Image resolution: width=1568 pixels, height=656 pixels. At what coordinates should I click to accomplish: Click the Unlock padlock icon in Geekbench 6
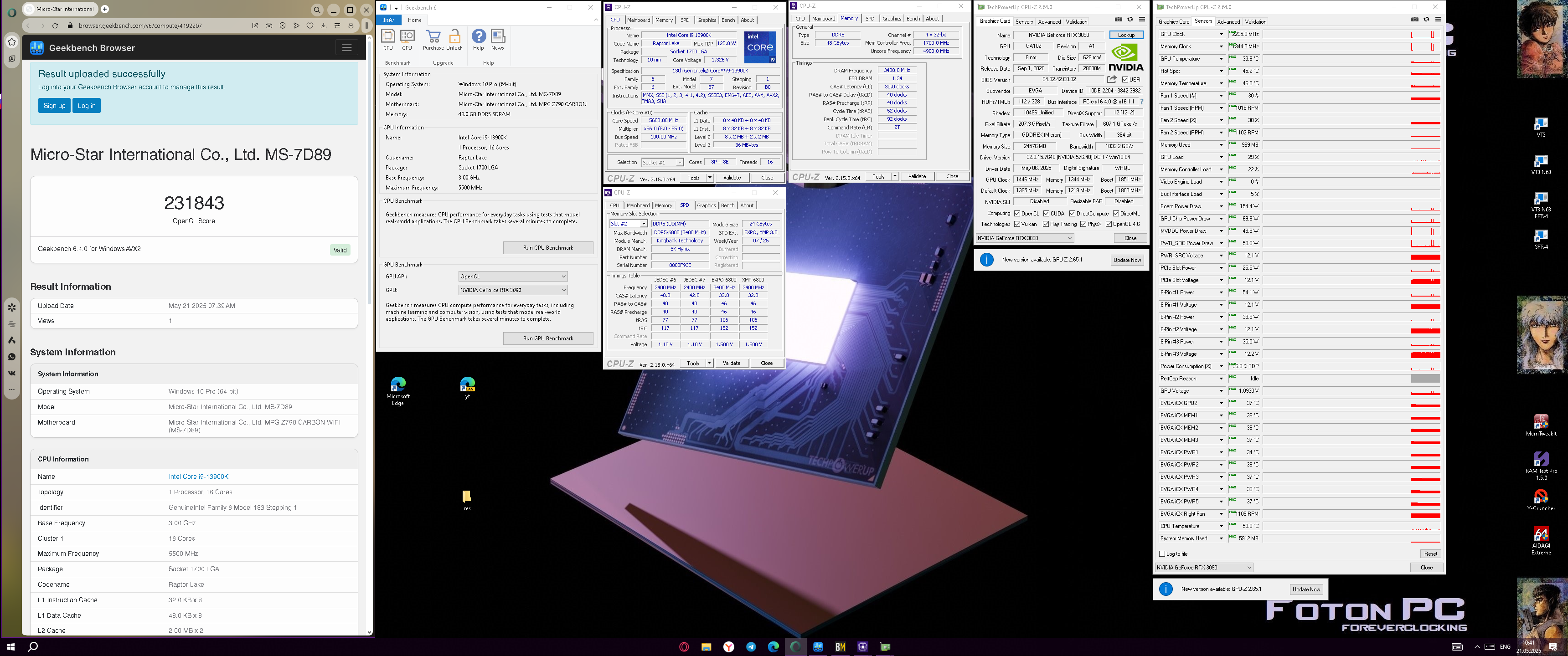pyautogui.click(x=454, y=36)
